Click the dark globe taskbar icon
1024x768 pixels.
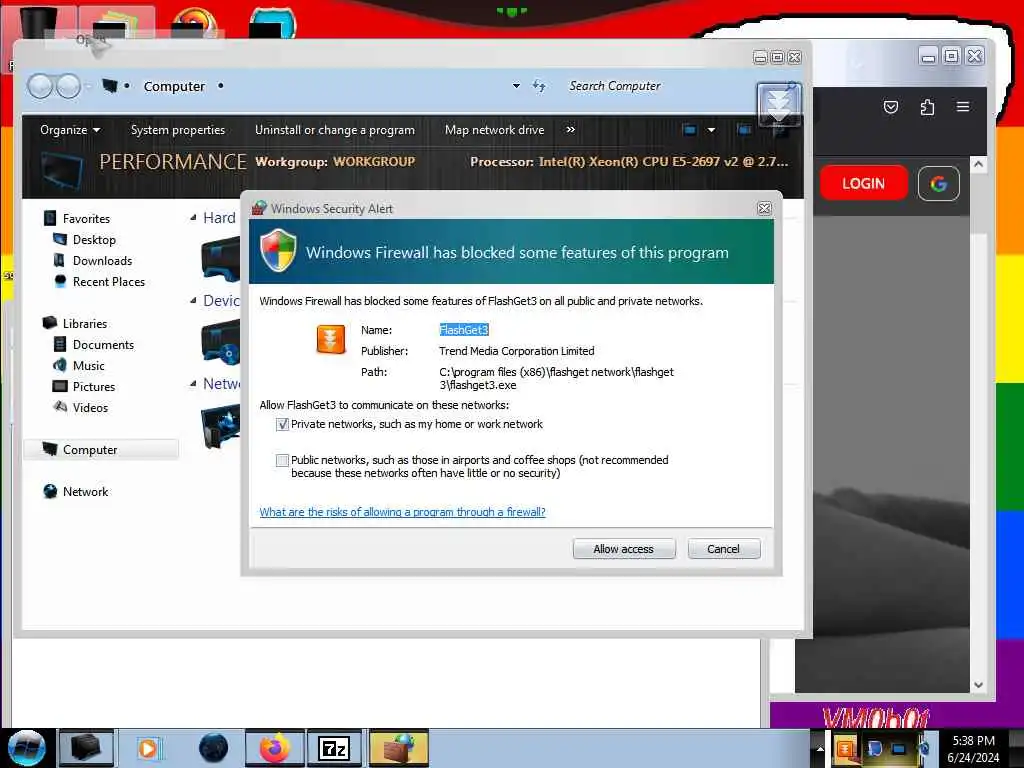pyautogui.click(x=213, y=748)
